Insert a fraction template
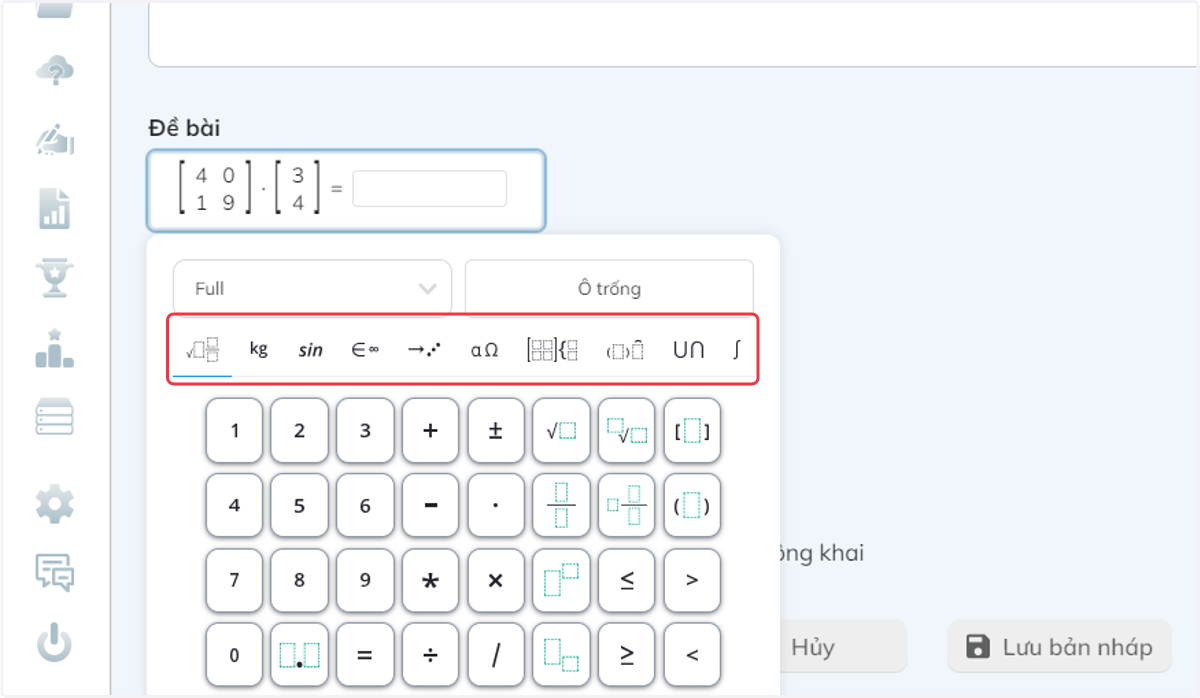 (x=561, y=505)
